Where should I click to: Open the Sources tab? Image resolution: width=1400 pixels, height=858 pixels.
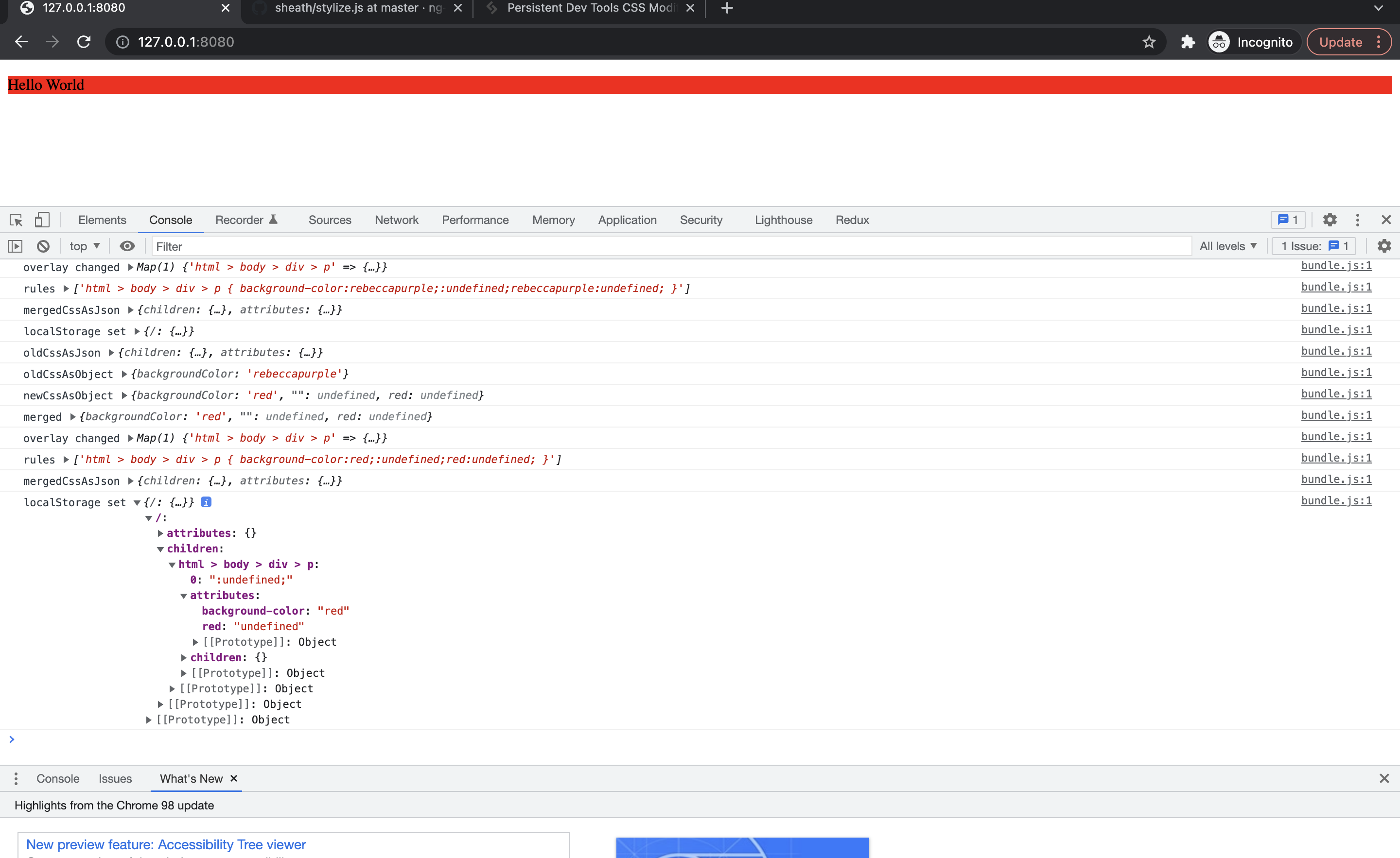(330, 220)
